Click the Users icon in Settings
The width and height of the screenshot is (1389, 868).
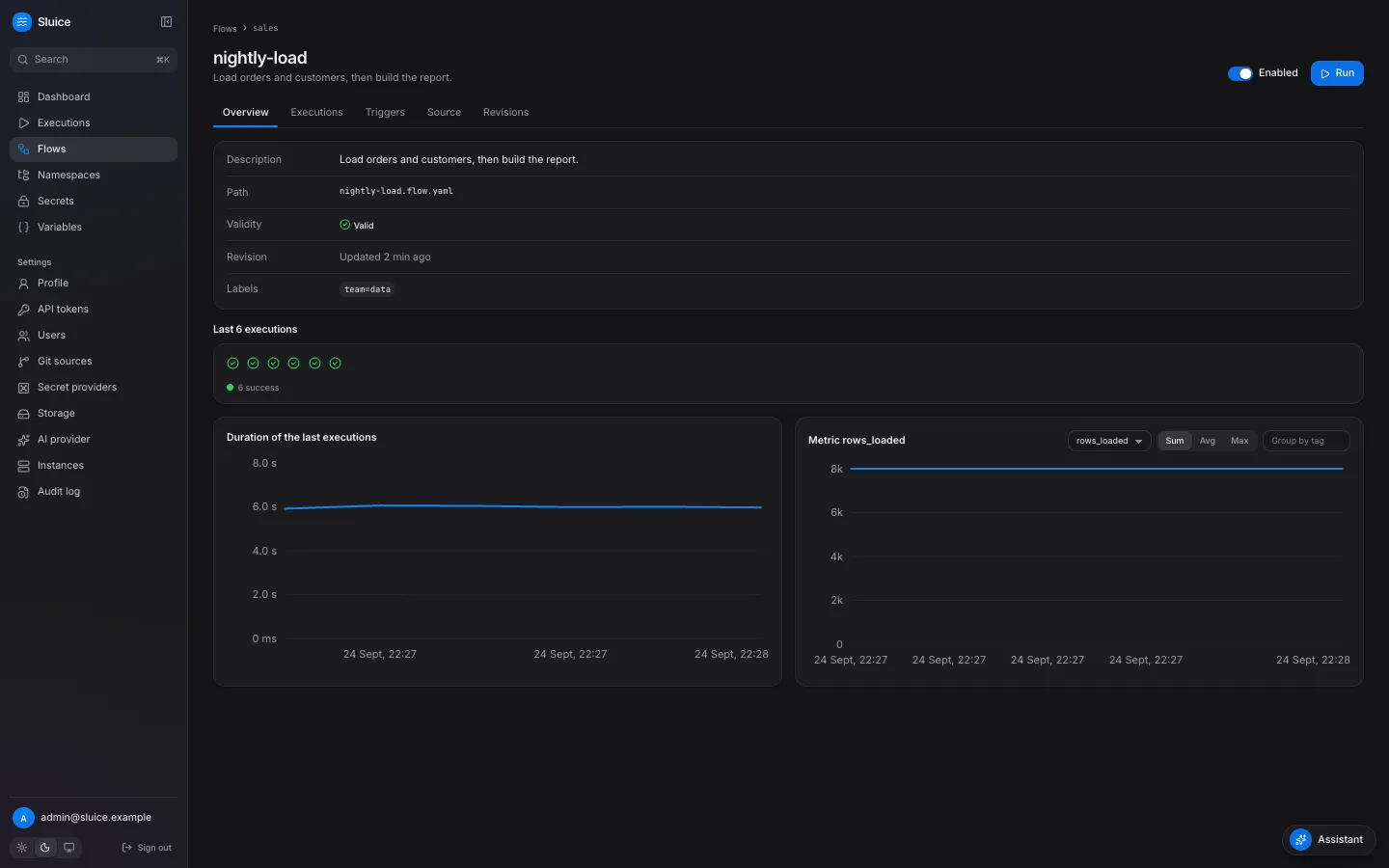[x=23, y=336]
